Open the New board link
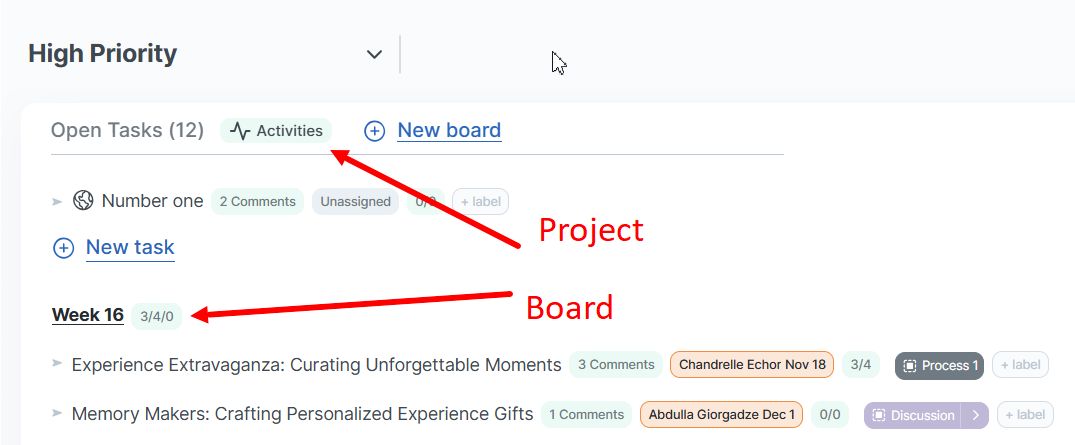 449,130
